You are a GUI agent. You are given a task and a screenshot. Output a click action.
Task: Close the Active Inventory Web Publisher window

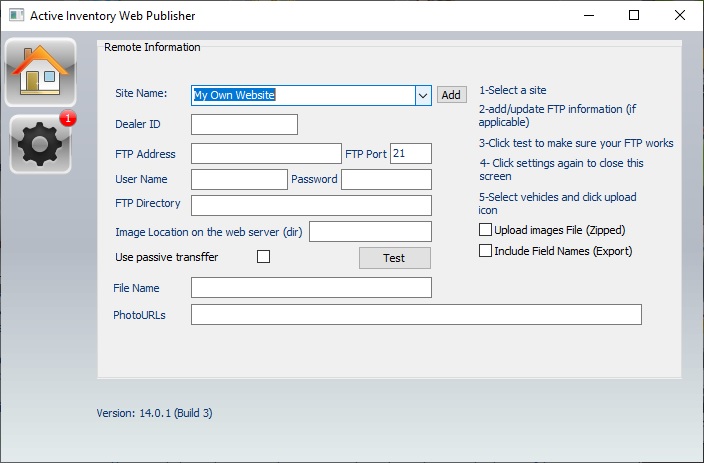(x=680, y=15)
